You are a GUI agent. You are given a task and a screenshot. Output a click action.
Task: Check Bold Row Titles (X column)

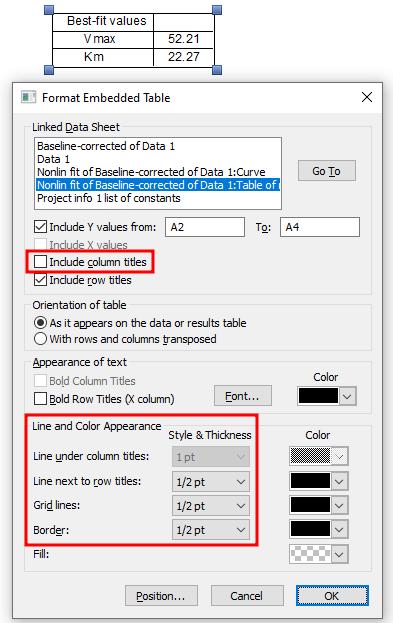point(40,399)
